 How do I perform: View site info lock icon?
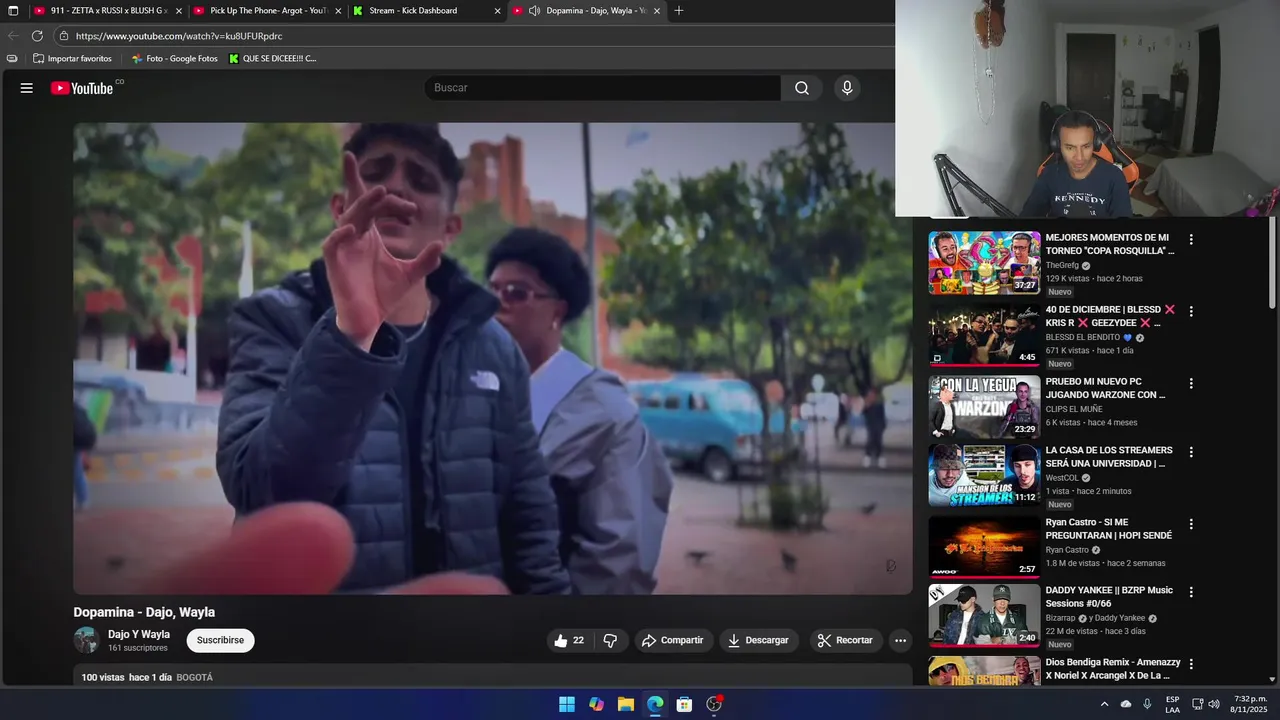pyautogui.click(x=64, y=36)
